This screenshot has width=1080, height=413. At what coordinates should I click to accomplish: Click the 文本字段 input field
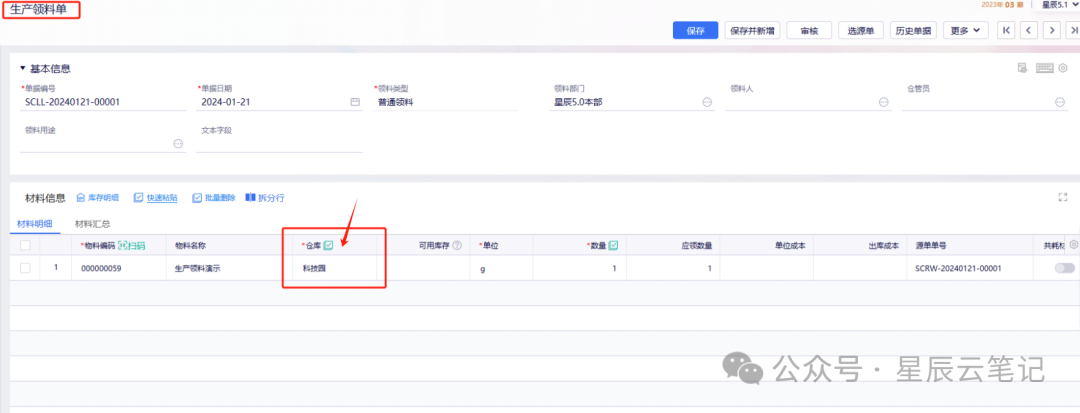280,144
